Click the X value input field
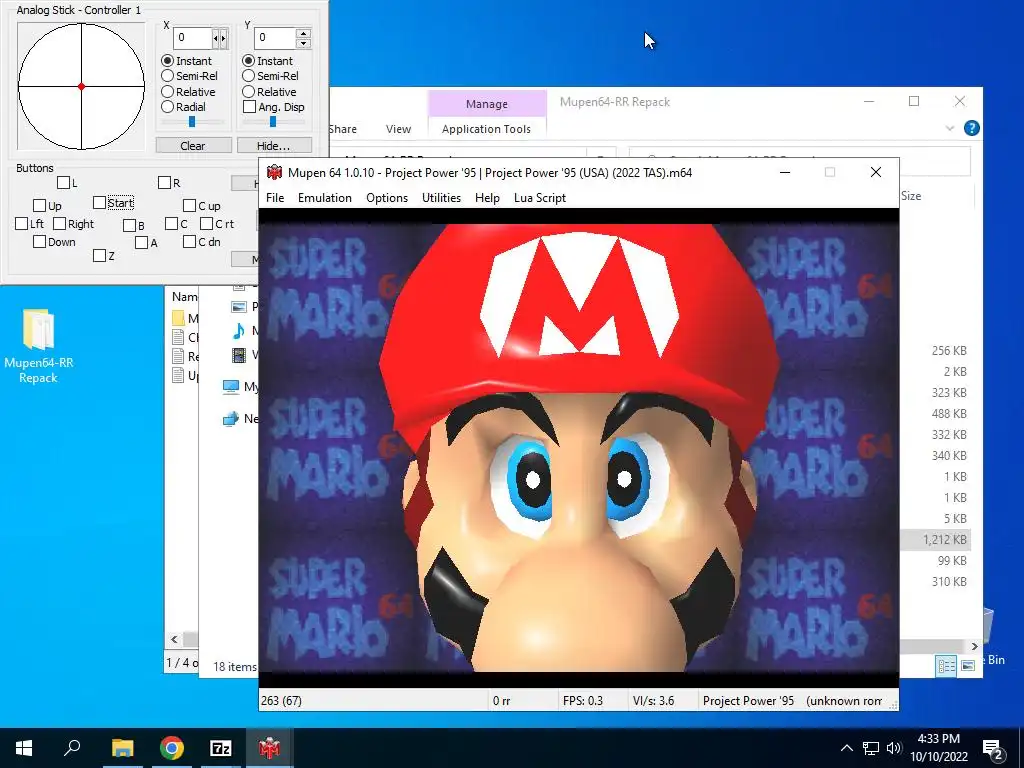 tap(193, 38)
